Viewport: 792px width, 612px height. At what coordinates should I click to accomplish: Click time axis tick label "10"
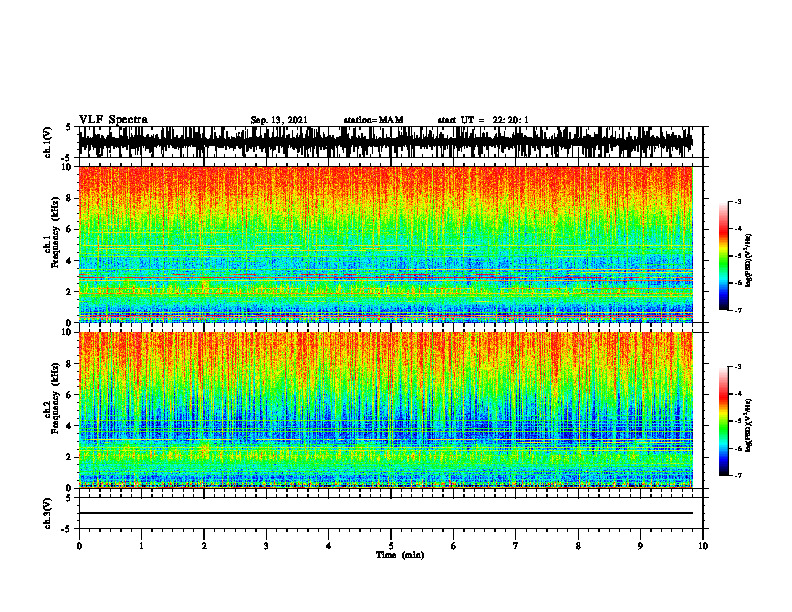pyautogui.click(x=703, y=546)
